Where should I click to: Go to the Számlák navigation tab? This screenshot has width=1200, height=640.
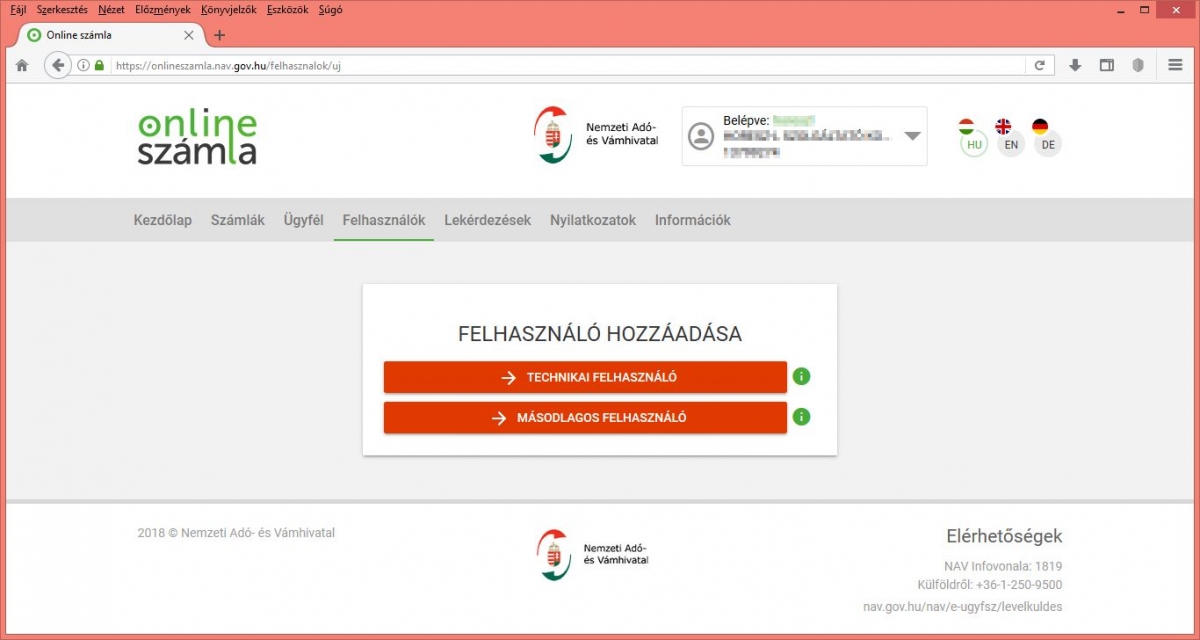pos(237,220)
